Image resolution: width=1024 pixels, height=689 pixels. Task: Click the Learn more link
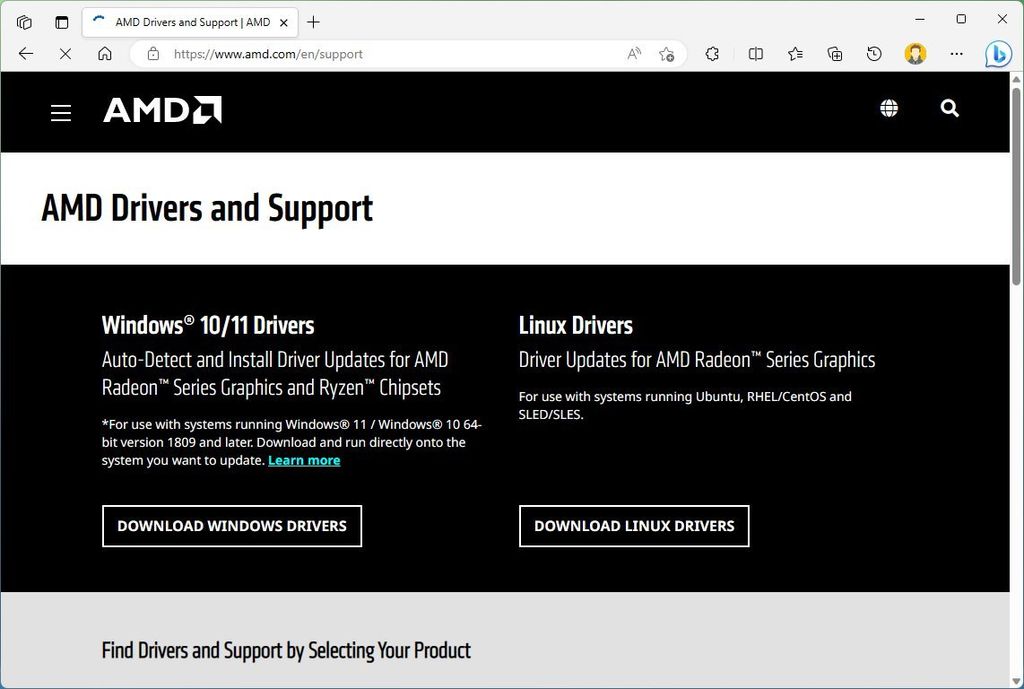(x=304, y=460)
